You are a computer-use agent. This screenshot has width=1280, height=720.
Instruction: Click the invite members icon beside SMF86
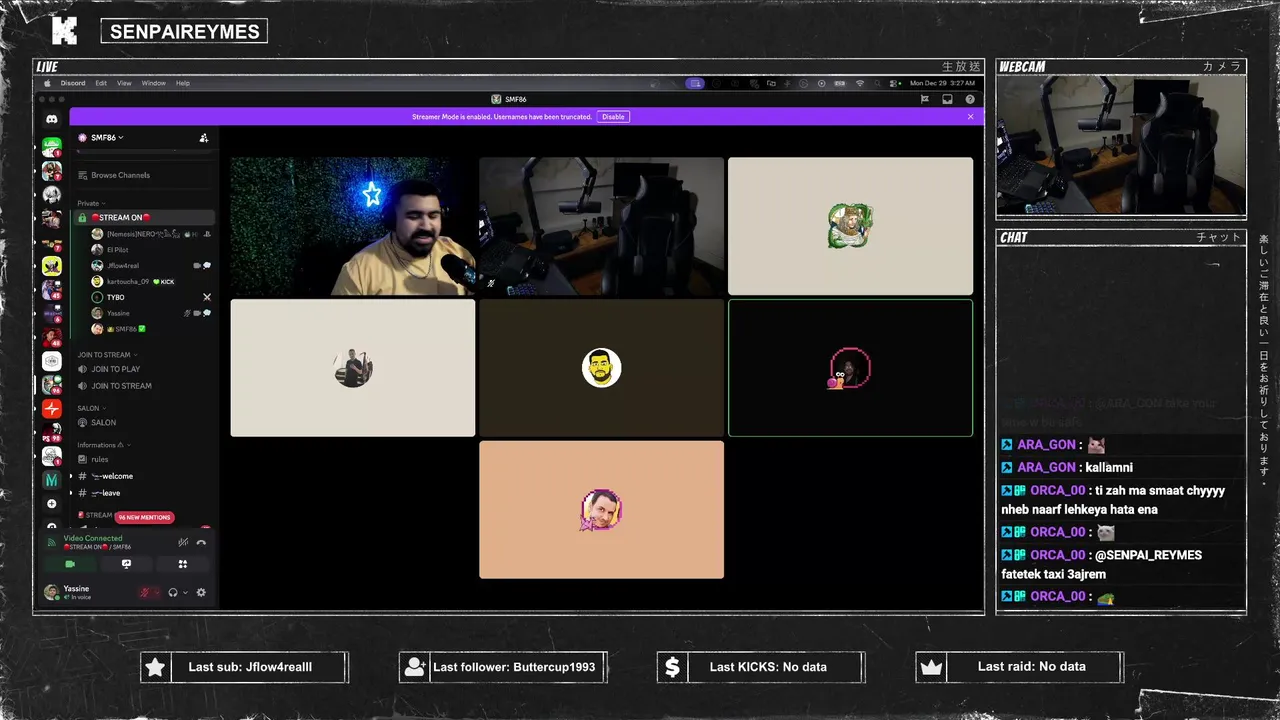204,138
